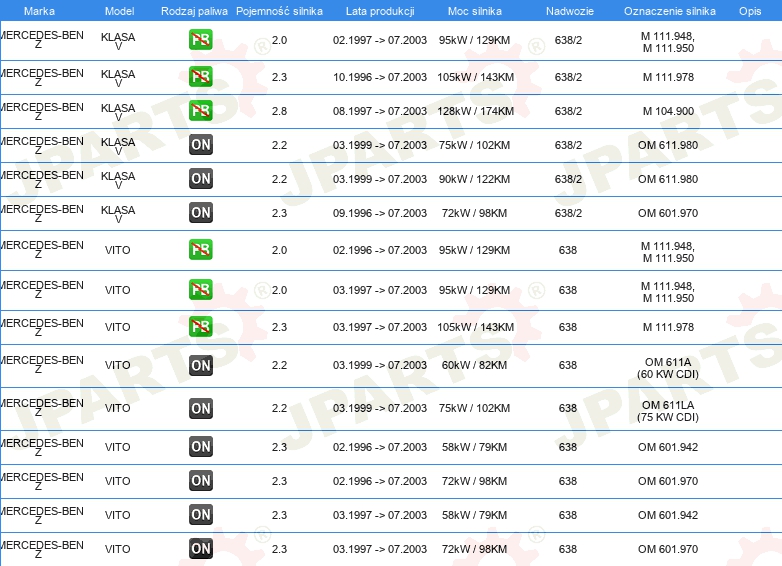Viewport: 782px width, 566px height.
Task: Click the Pojemność silnika column header
Action: point(279,11)
